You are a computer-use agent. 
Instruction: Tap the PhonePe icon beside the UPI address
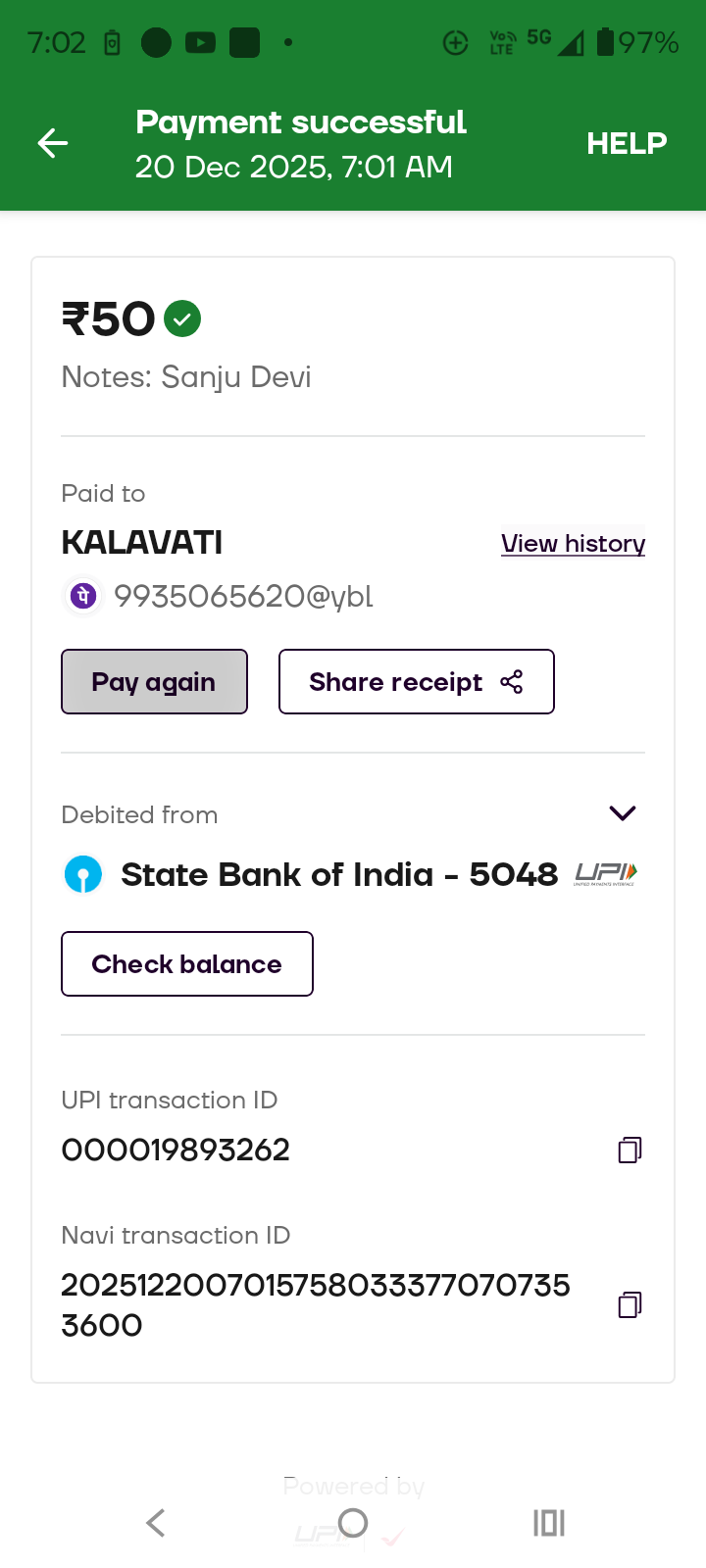84,596
